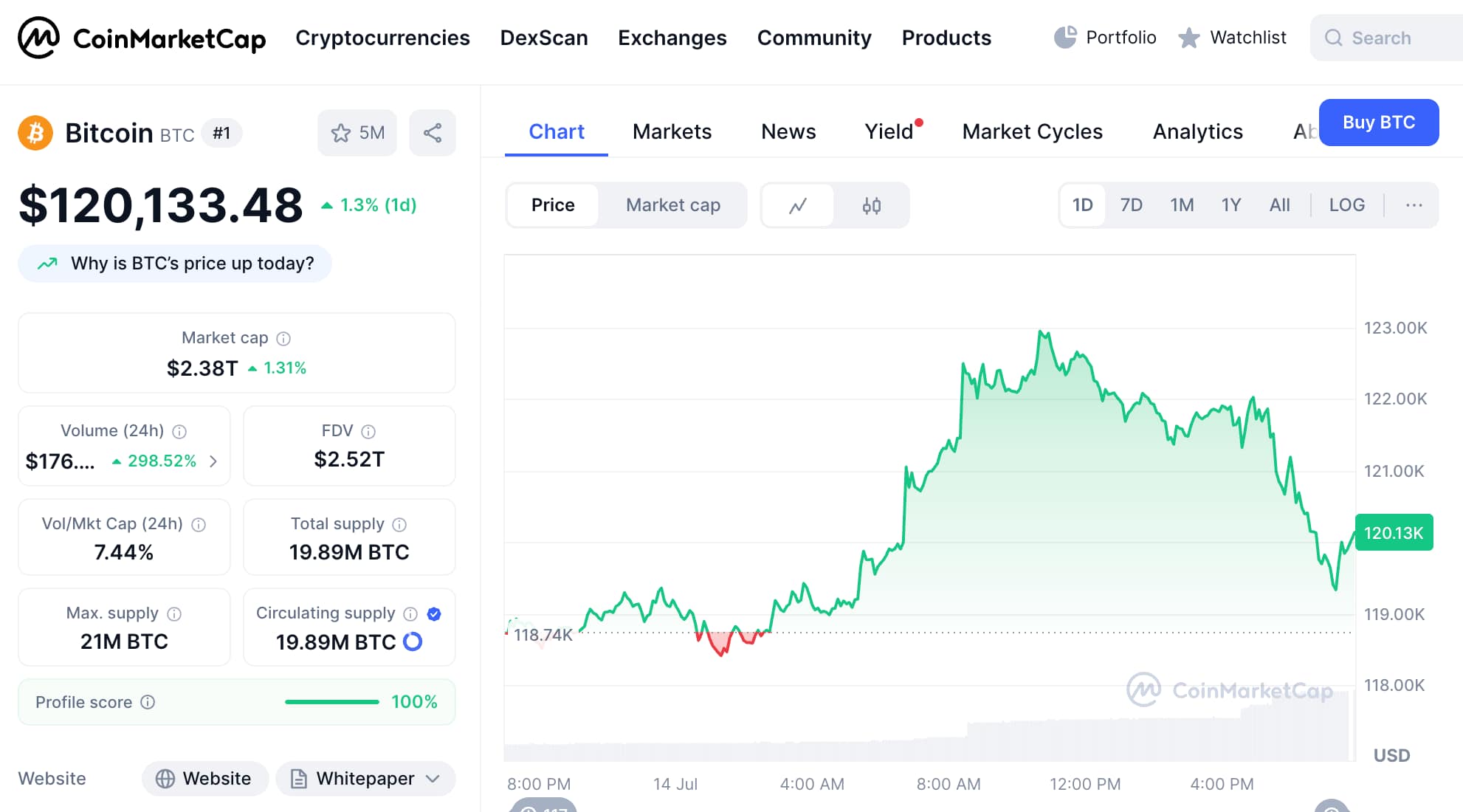The image size is (1463, 812).
Task: Switch chart to candlestick view
Action: click(872, 205)
